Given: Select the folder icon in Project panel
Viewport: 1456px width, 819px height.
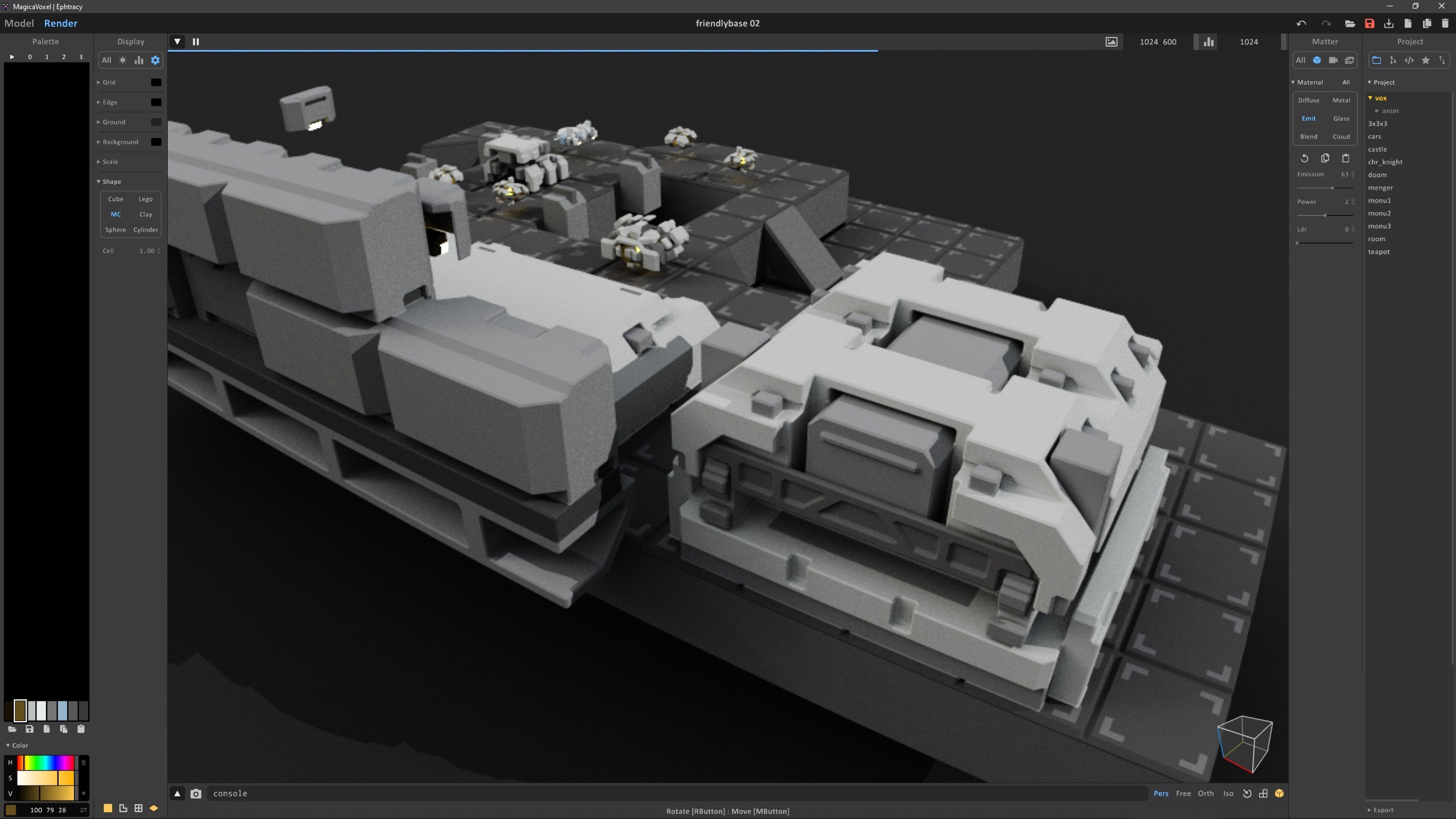Looking at the screenshot, I should [1376, 60].
